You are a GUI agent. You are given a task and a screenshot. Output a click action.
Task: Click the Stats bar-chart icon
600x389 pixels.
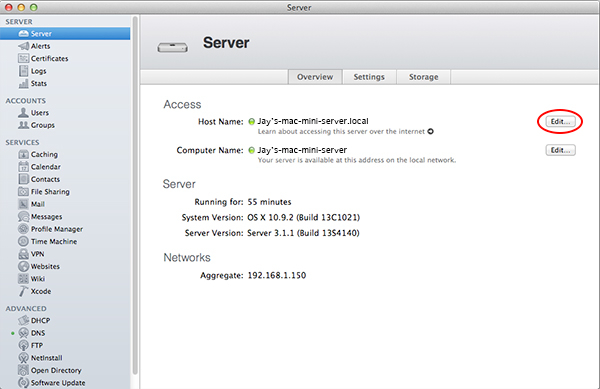coord(23,83)
